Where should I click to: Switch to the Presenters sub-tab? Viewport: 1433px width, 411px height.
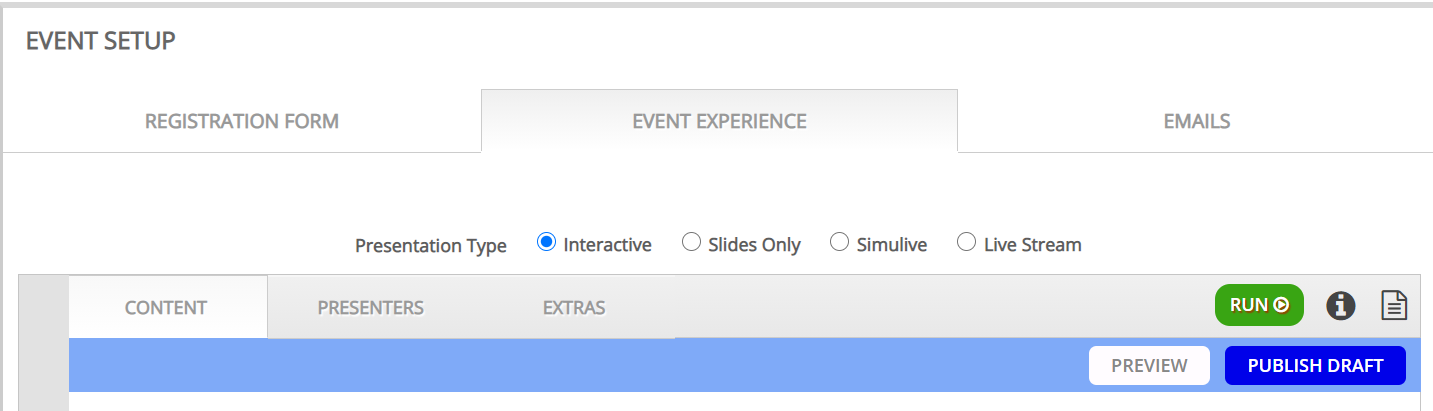[x=371, y=307]
